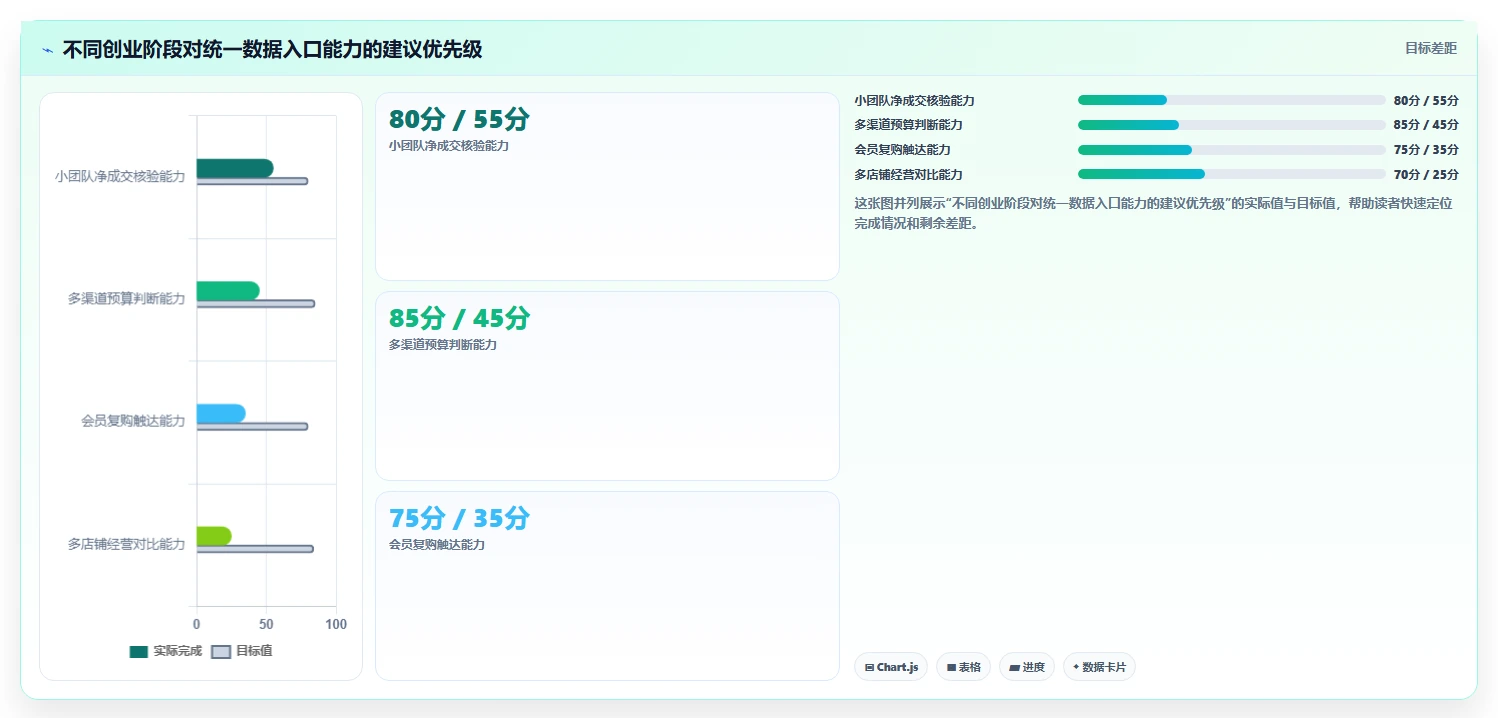
Task: Click the 目标差距 label in the header
Action: pyautogui.click(x=1431, y=48)
